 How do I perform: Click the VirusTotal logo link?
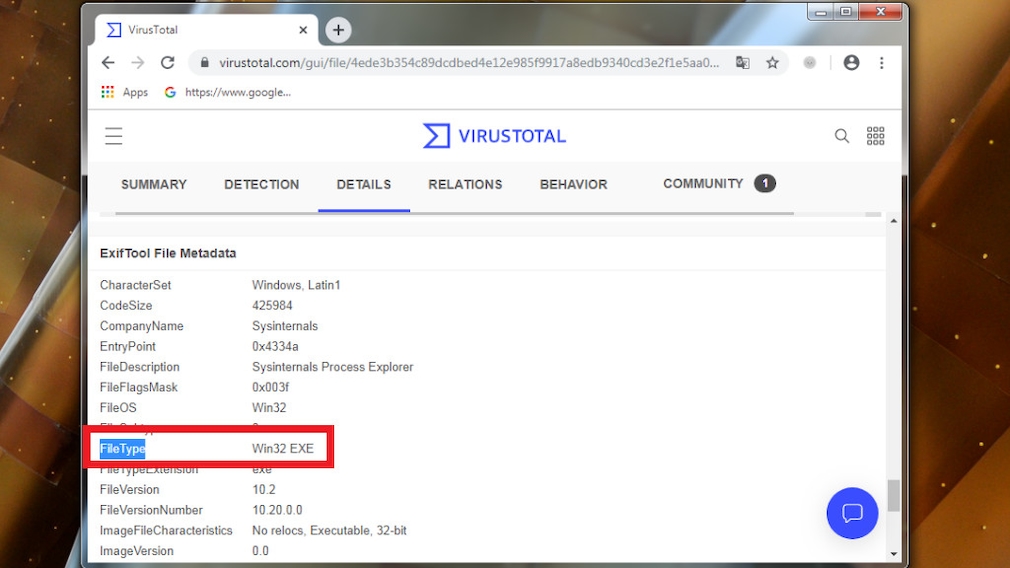tap(494, 136)
